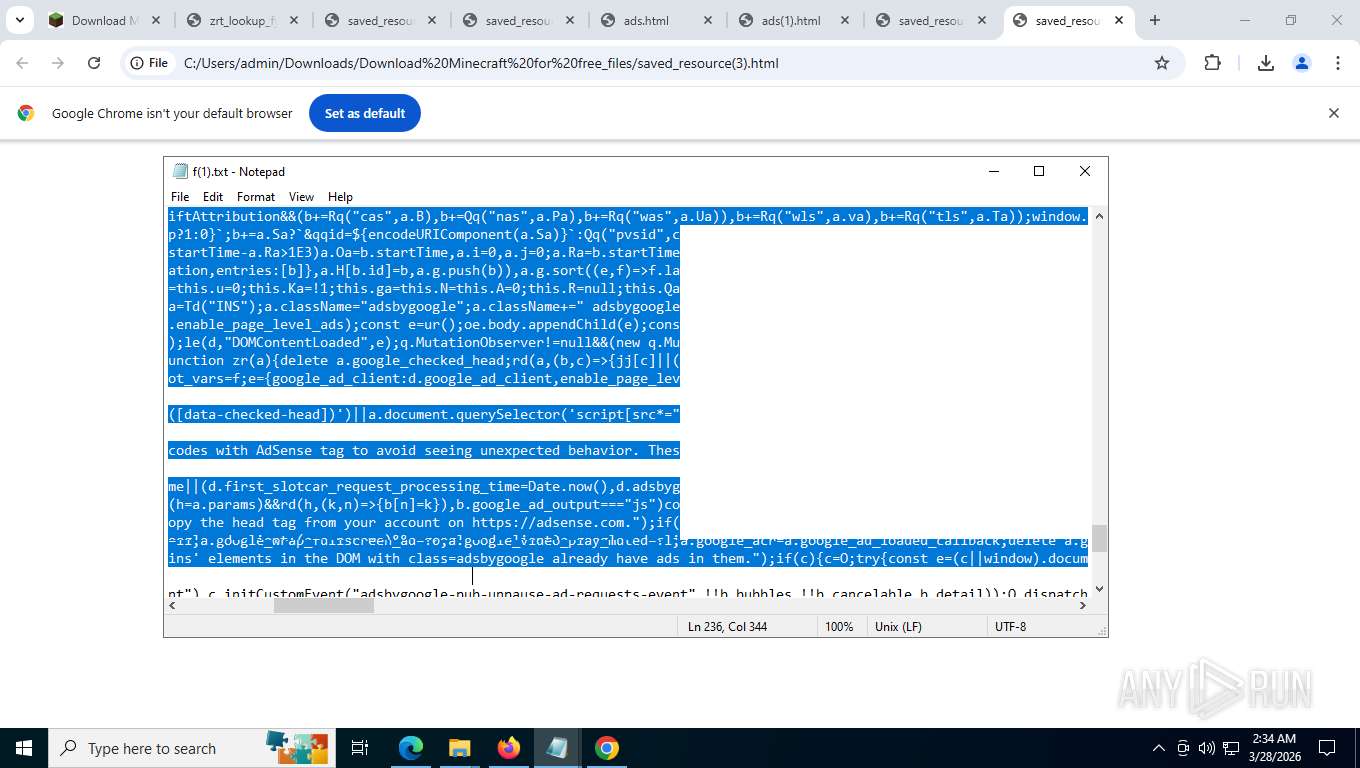Viewport: 1360px width, 768px height.
Task: Show hidden system tray icons
Action: tap(1159, 748)
